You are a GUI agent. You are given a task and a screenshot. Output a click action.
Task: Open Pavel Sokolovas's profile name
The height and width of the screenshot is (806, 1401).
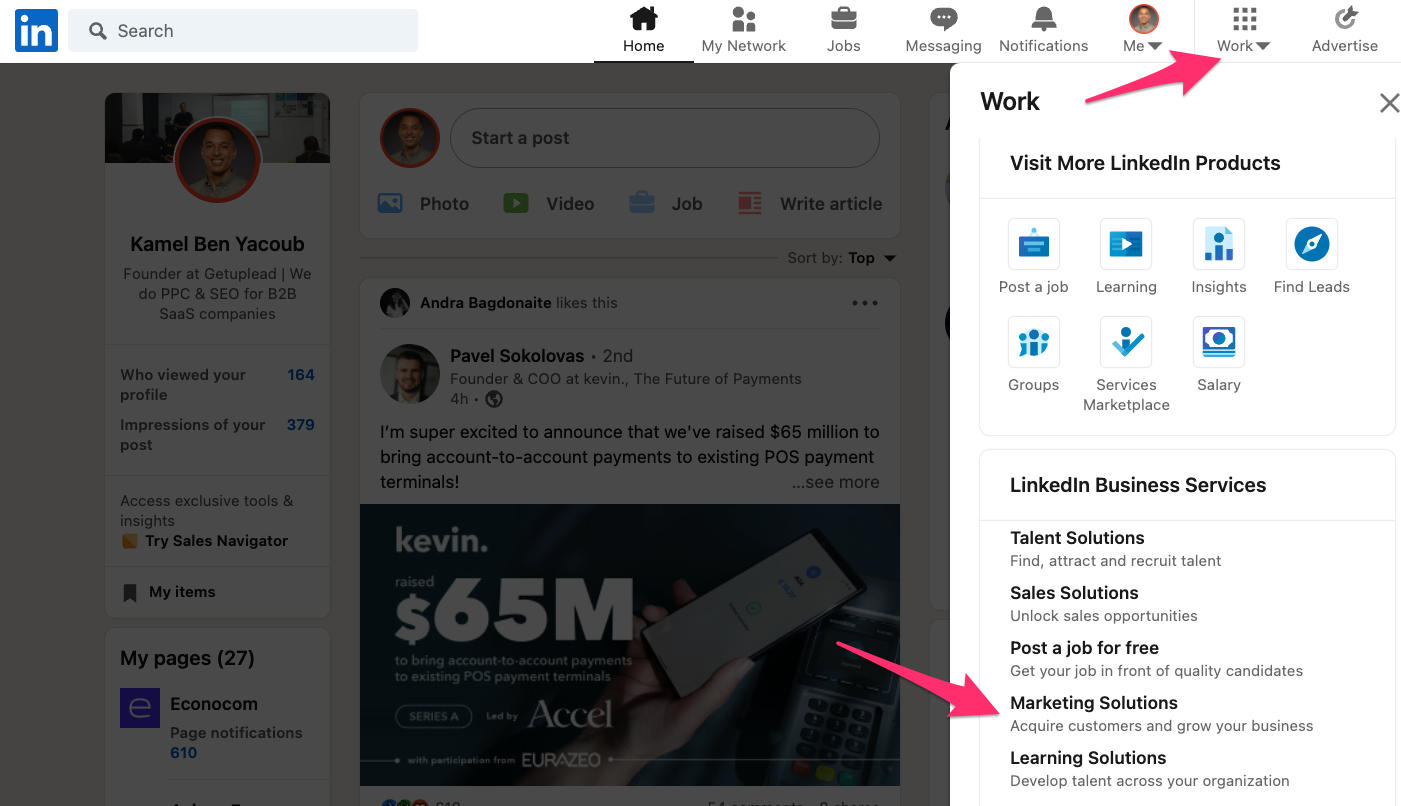coord(518,356)
